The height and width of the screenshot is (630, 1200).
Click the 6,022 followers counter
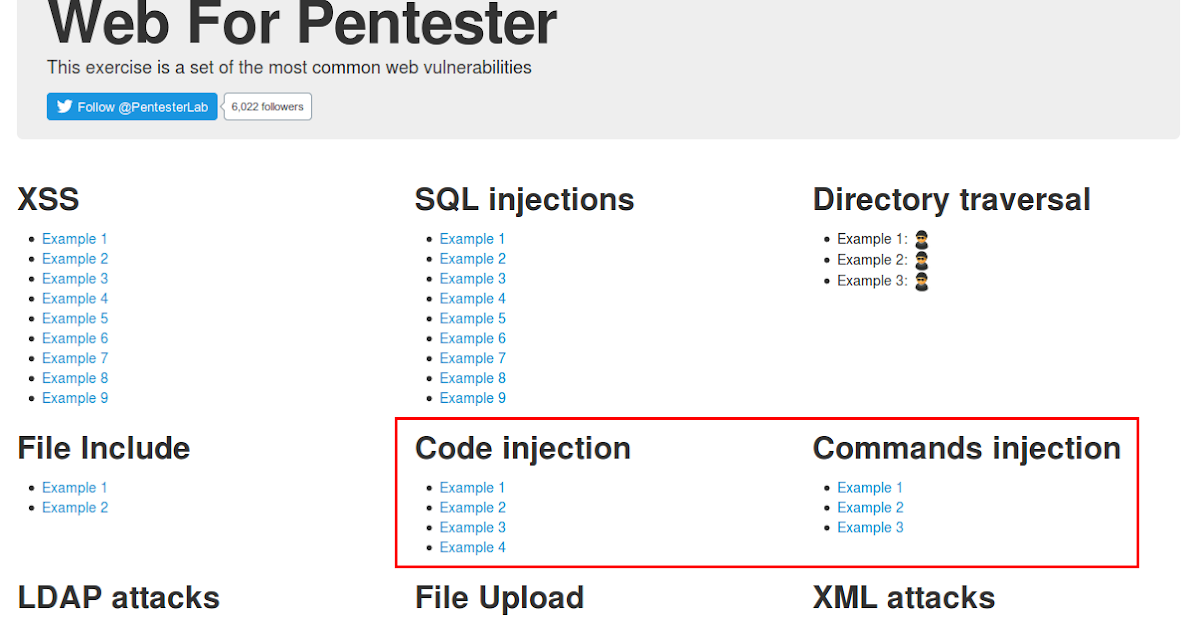(267, 106)
